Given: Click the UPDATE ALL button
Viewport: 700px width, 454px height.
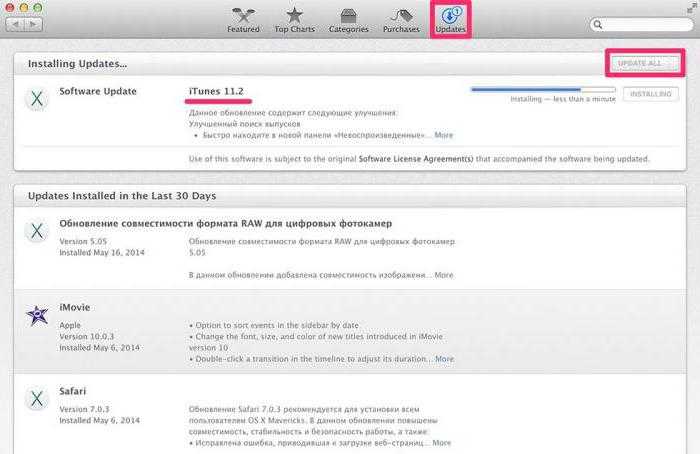Looking at the screenshot, I should click(644, 63).
